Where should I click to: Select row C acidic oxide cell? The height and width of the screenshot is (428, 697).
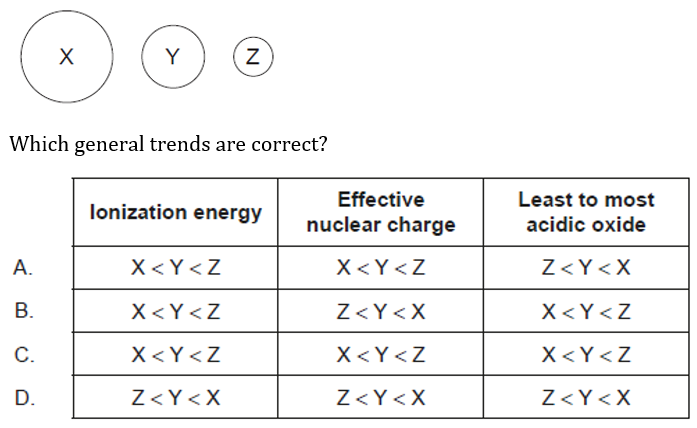586,354
